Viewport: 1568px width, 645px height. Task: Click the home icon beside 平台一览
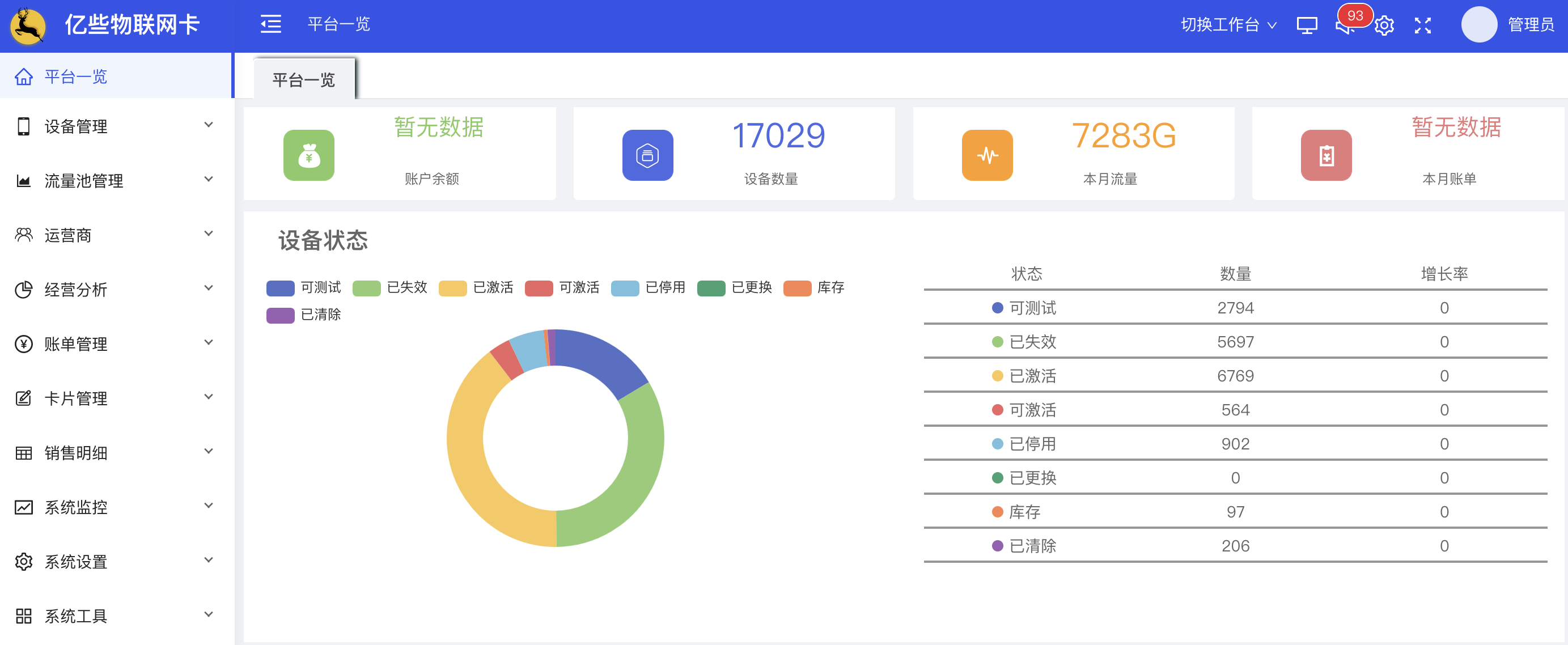click(x=24, y=77)
